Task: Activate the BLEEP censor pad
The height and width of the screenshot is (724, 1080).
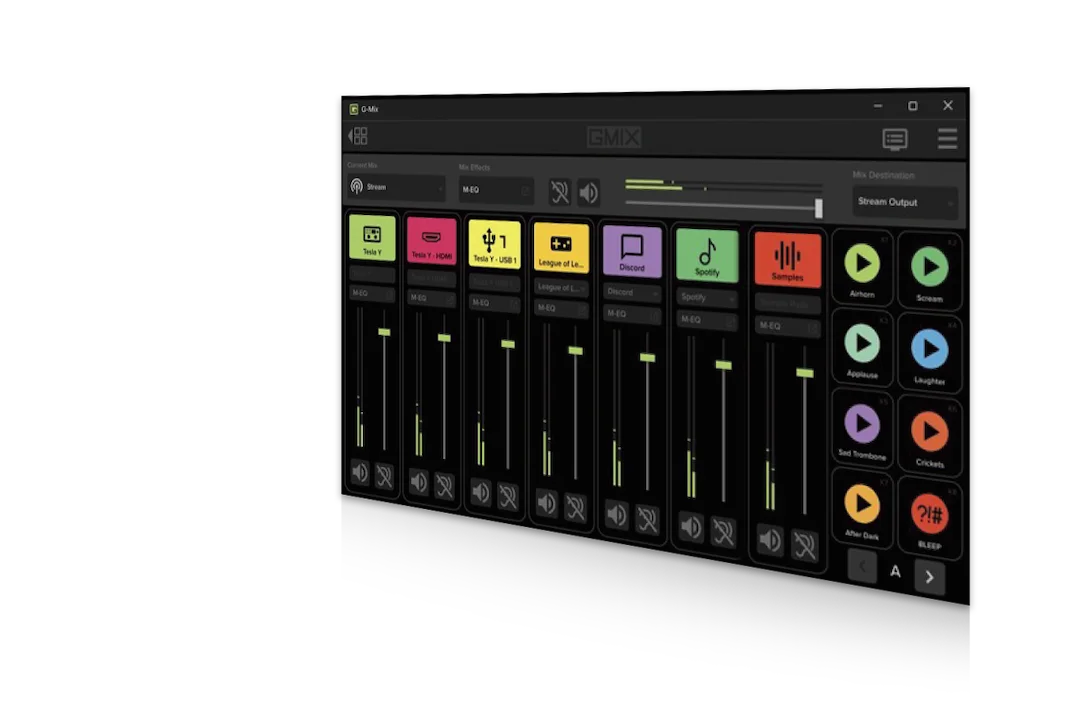Action: click(x=930, y=514)
